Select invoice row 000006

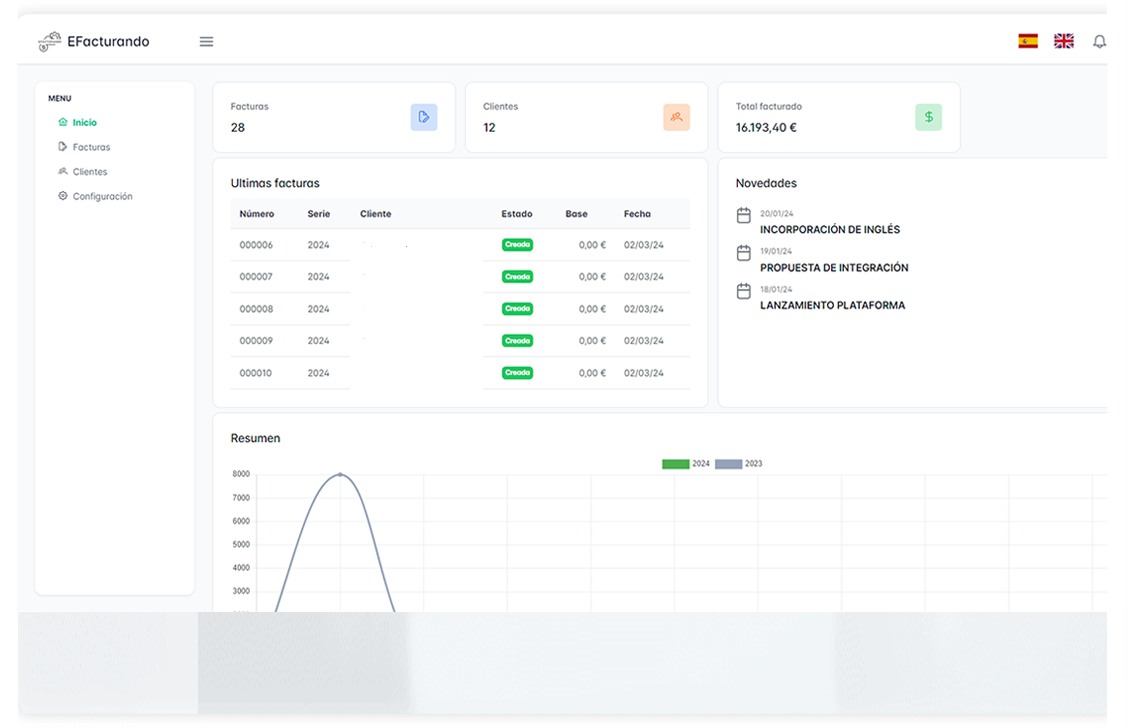pos(256,245)
